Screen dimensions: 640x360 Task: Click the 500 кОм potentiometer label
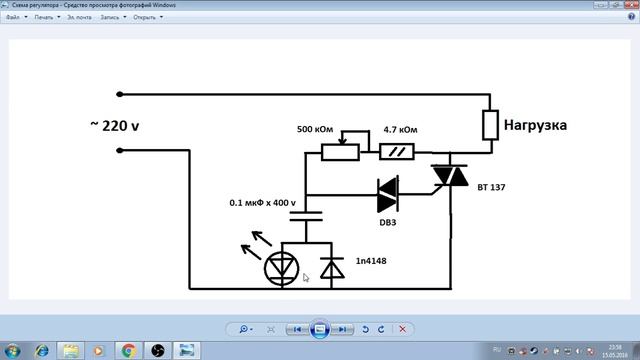click(315, 129)
